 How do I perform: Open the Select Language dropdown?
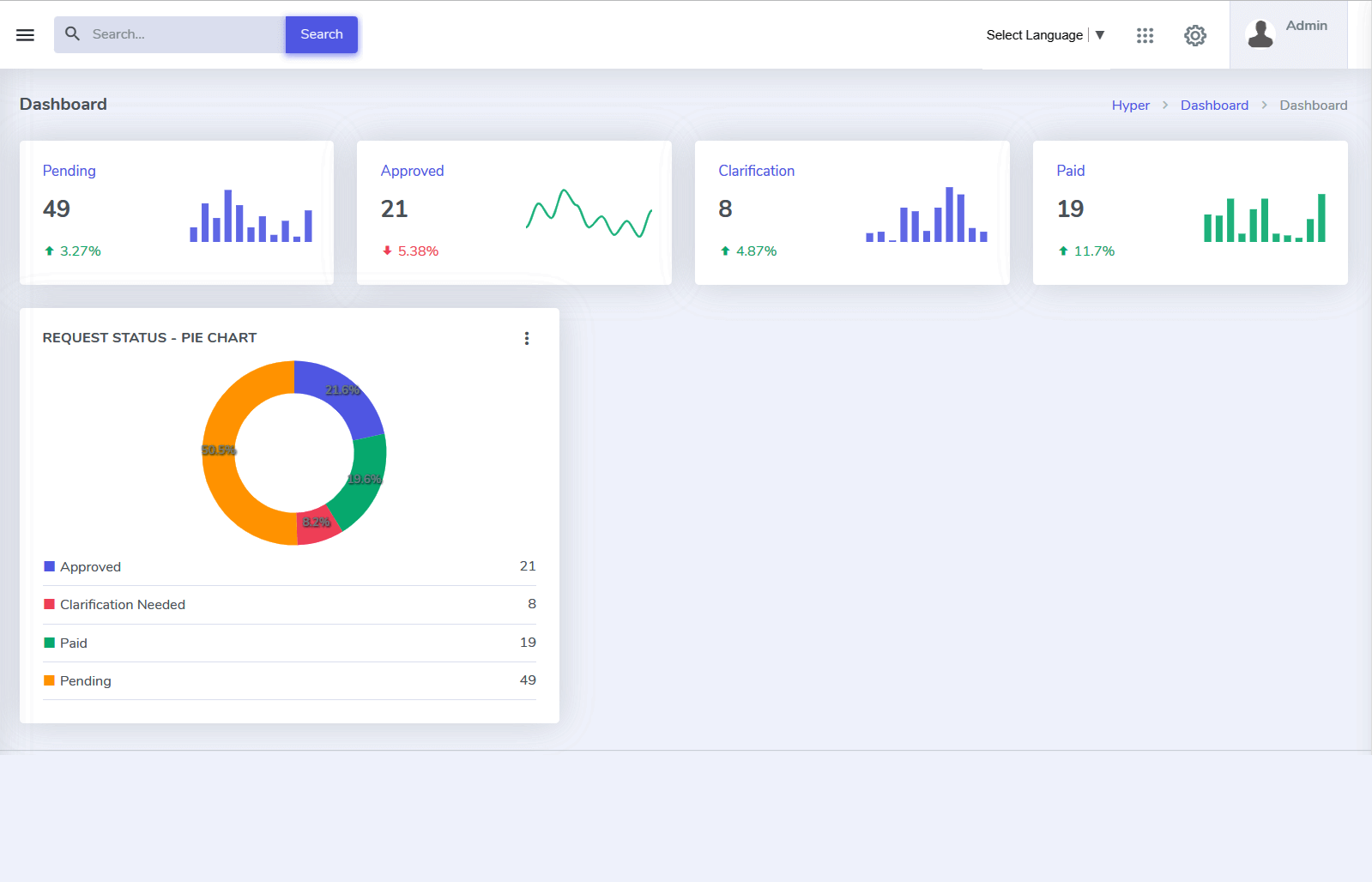pyautogui.click(x=1045, y=35)
